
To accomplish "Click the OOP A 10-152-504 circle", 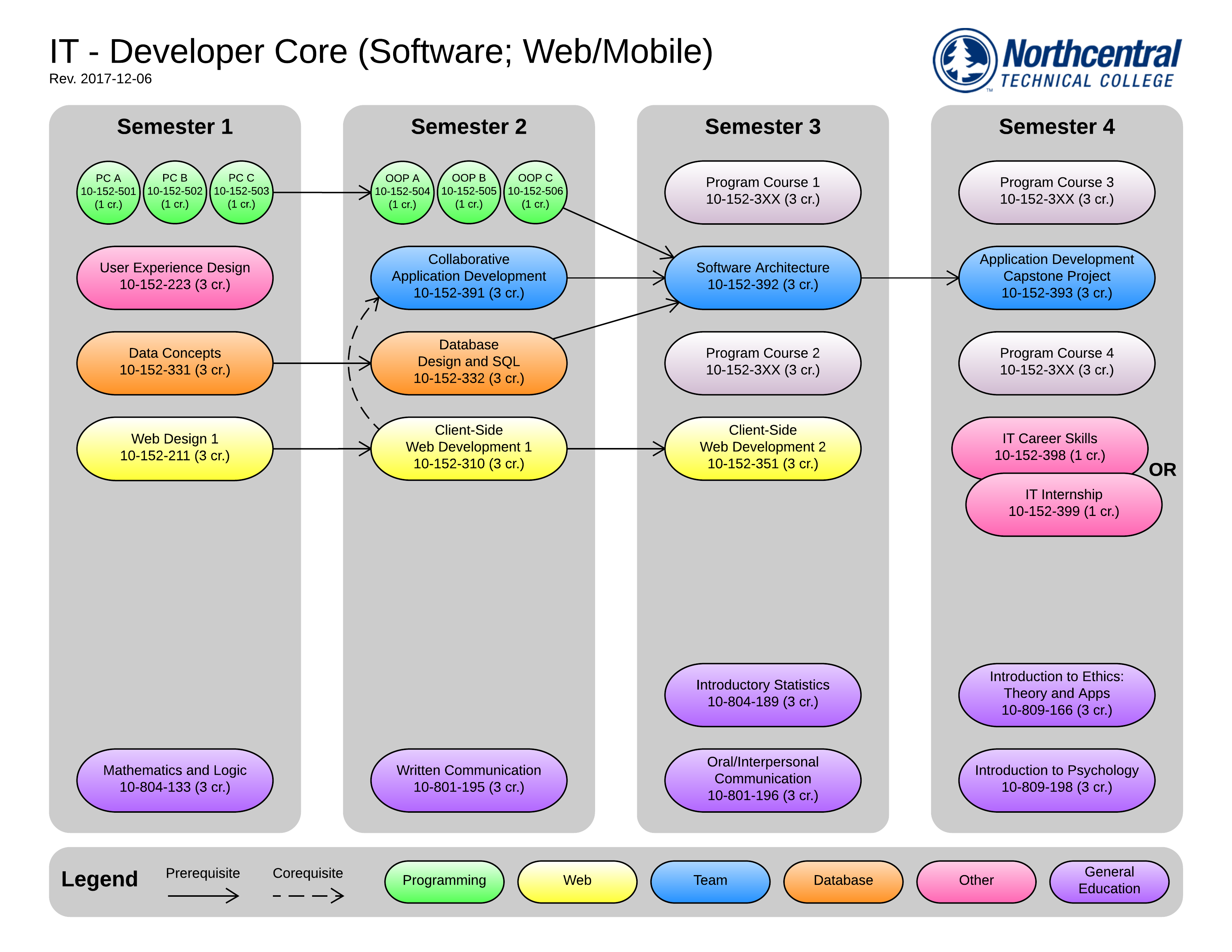I will [402, 192].
